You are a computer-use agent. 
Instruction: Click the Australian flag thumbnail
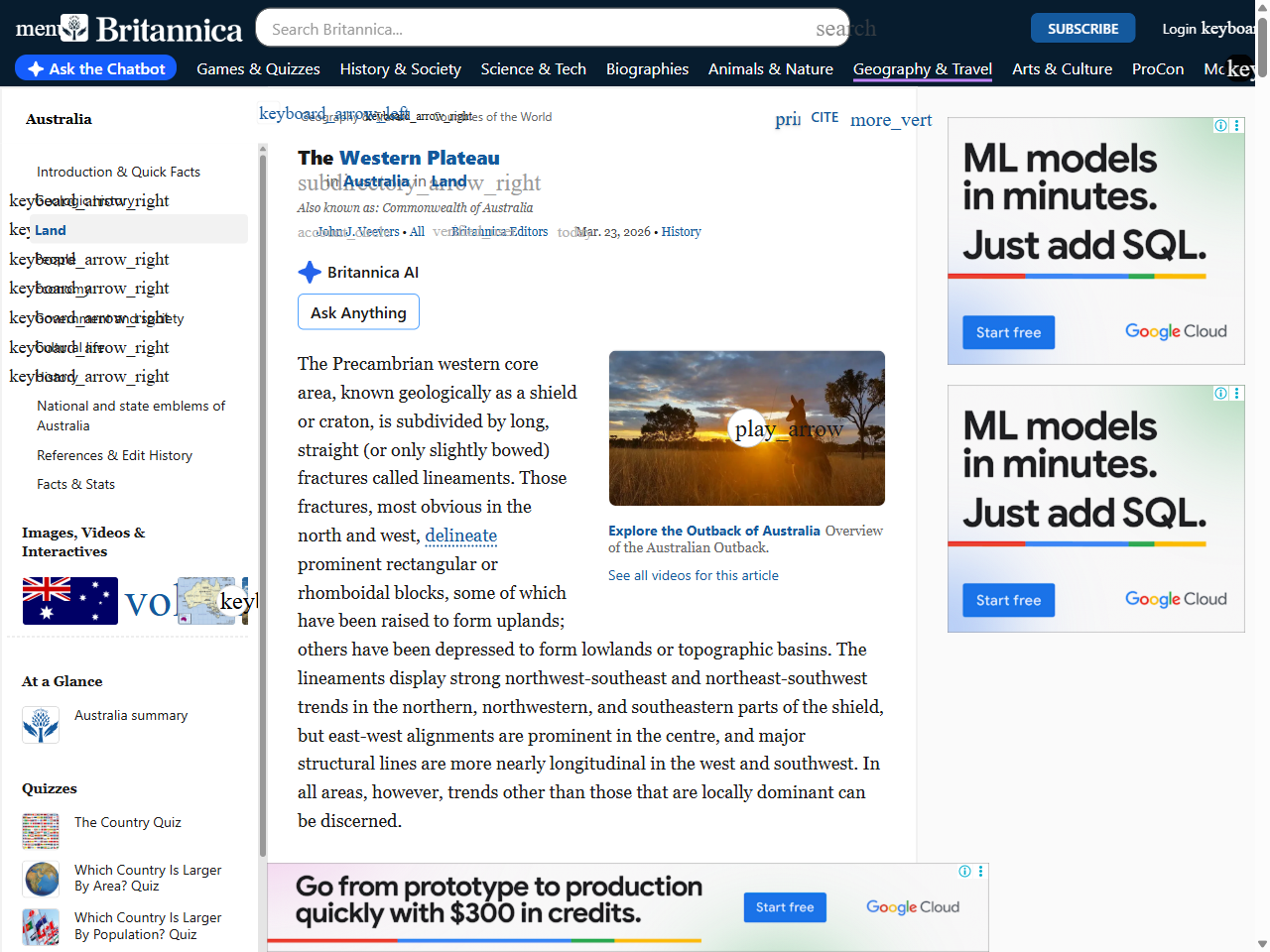(69, 600)
